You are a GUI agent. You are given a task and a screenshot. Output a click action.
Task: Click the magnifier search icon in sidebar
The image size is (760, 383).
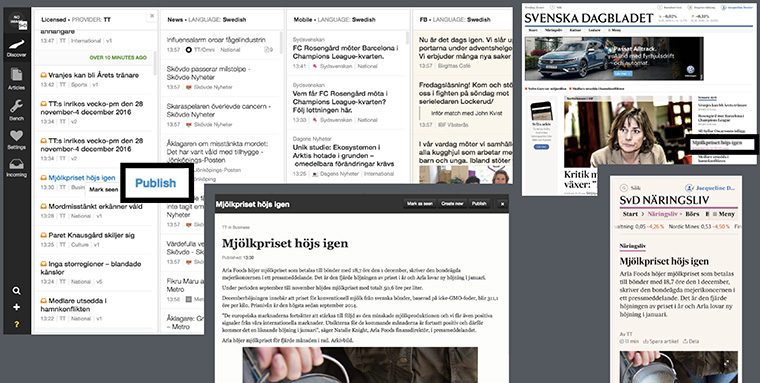tap(16, 291)
